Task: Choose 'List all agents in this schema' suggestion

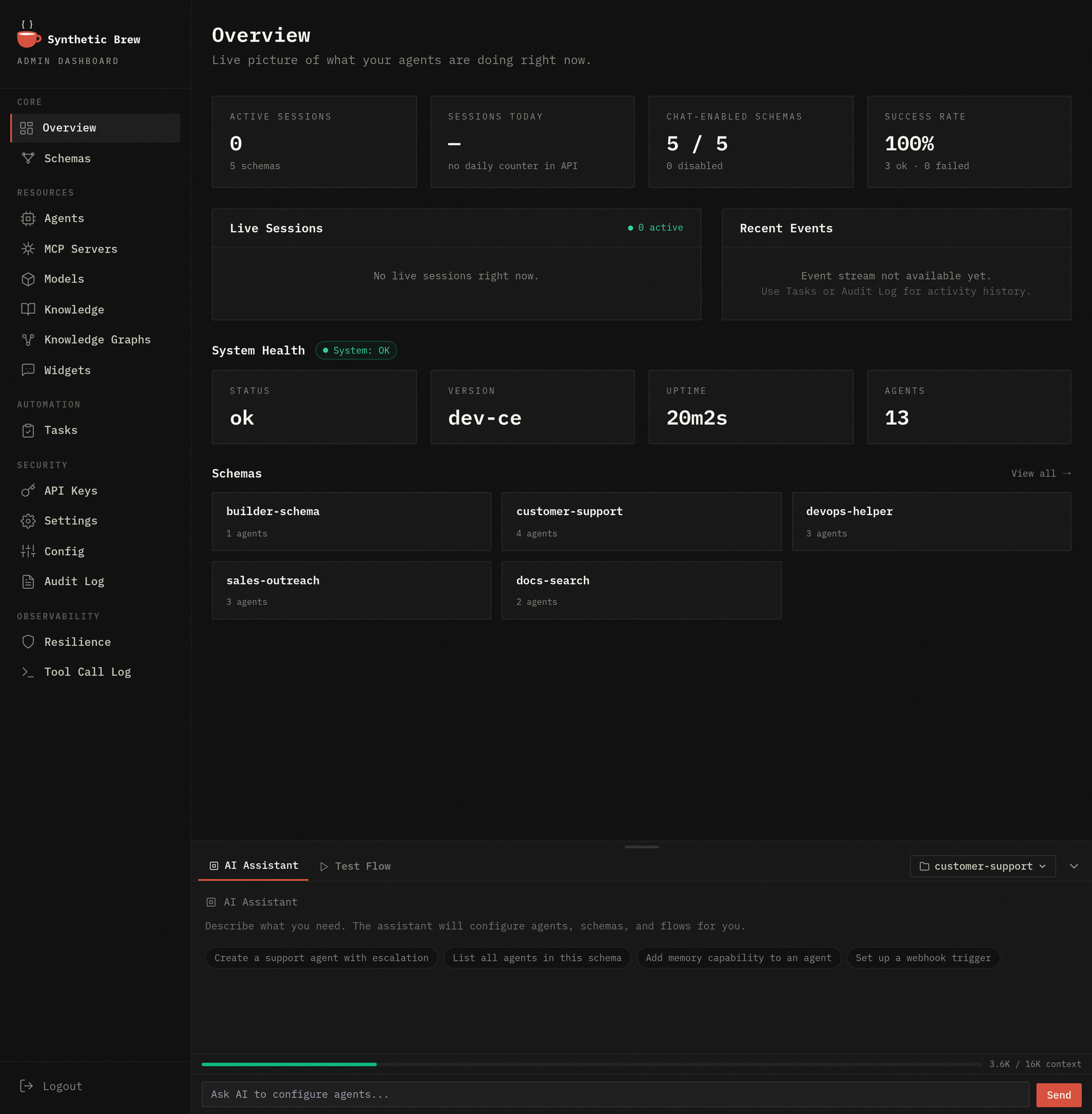Action: [537, 958]
